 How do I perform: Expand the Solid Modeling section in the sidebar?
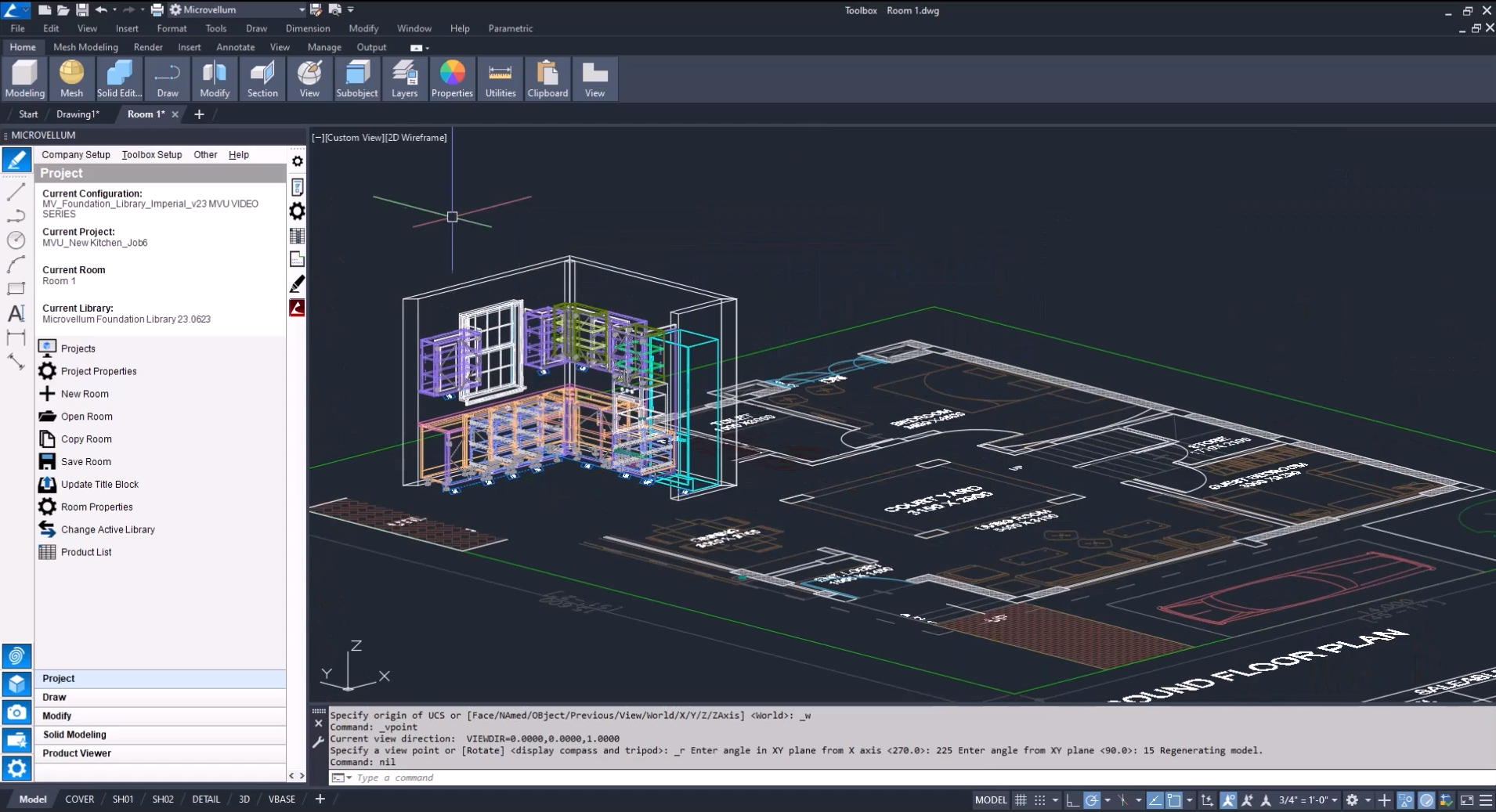[x=74, y=734]
